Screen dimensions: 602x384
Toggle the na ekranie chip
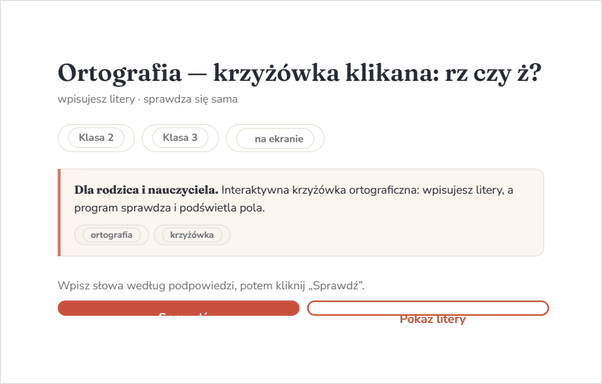click(275, 138)
